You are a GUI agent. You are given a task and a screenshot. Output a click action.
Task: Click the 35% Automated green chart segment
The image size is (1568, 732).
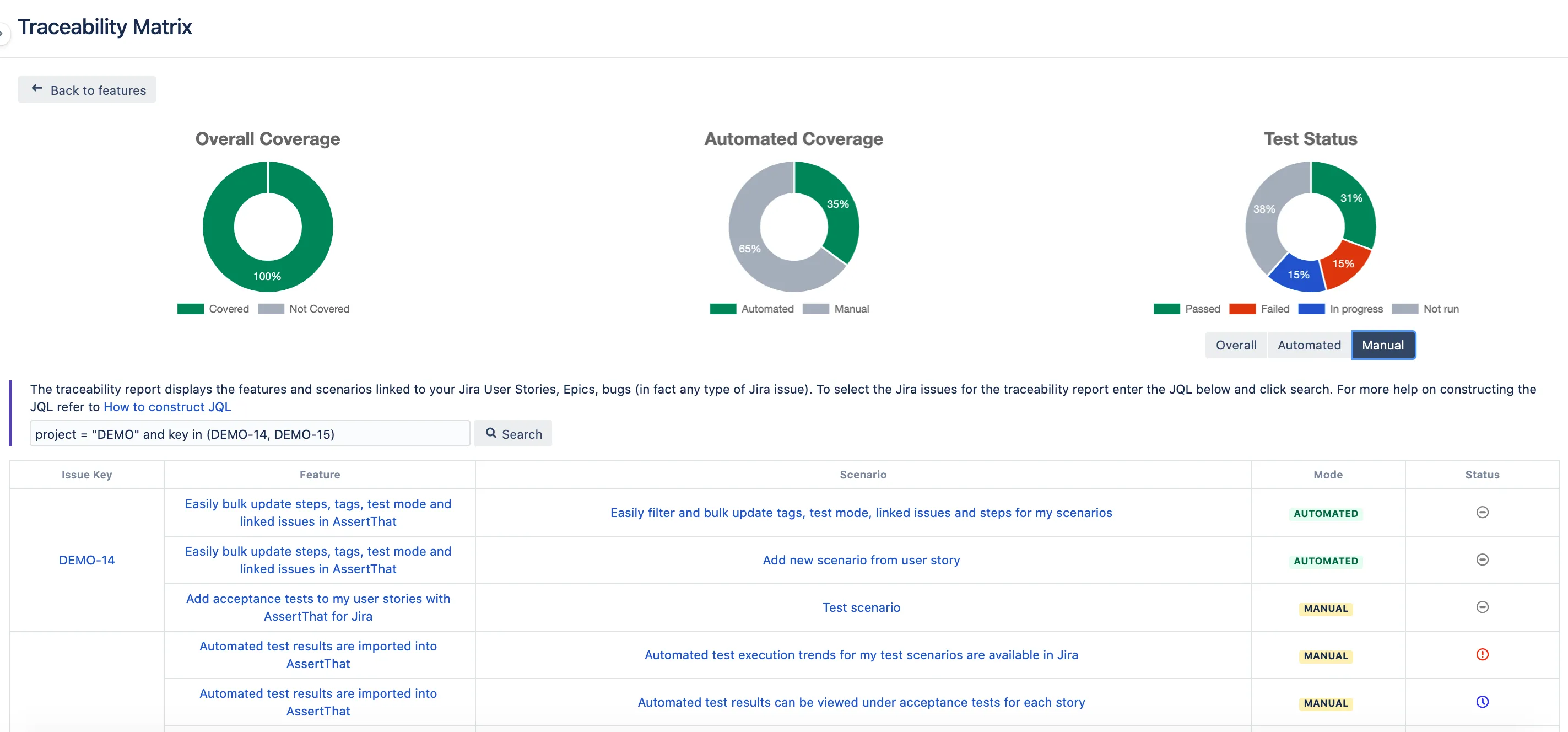pos(837,204)
